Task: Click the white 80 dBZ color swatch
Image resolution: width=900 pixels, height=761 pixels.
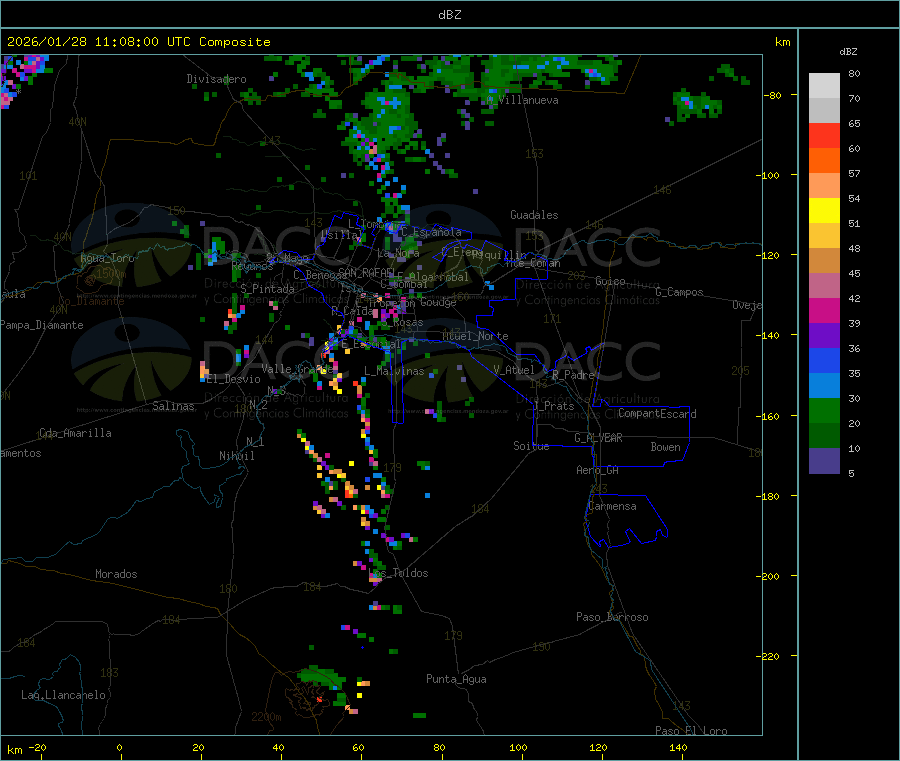Action: pyautogui.click(x=824, y=86)
